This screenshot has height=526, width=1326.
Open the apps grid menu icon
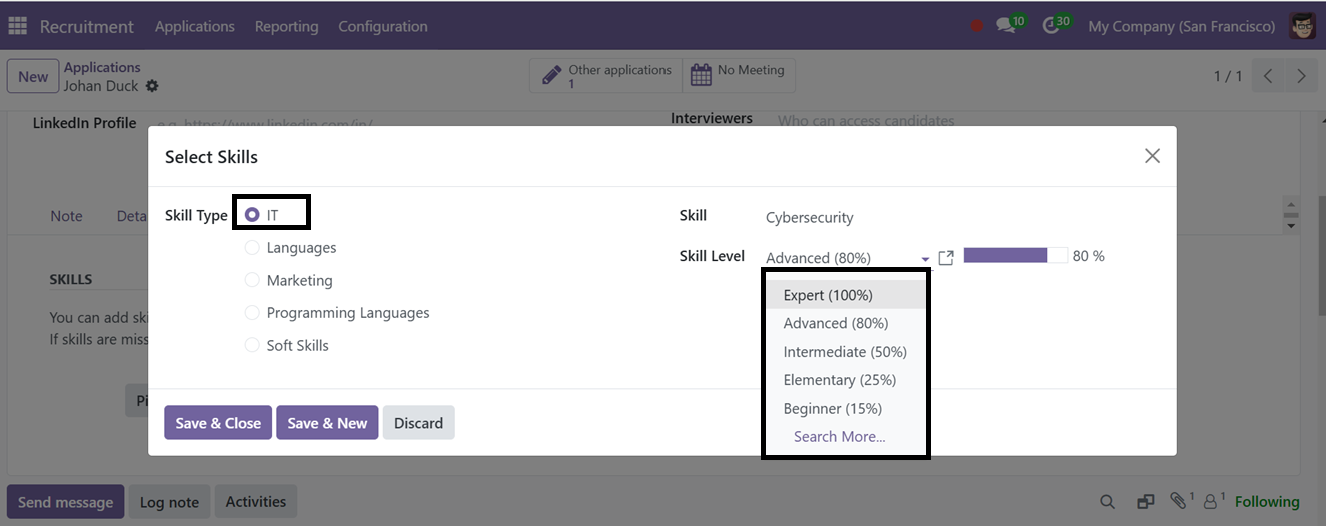(x=17, y=26)
